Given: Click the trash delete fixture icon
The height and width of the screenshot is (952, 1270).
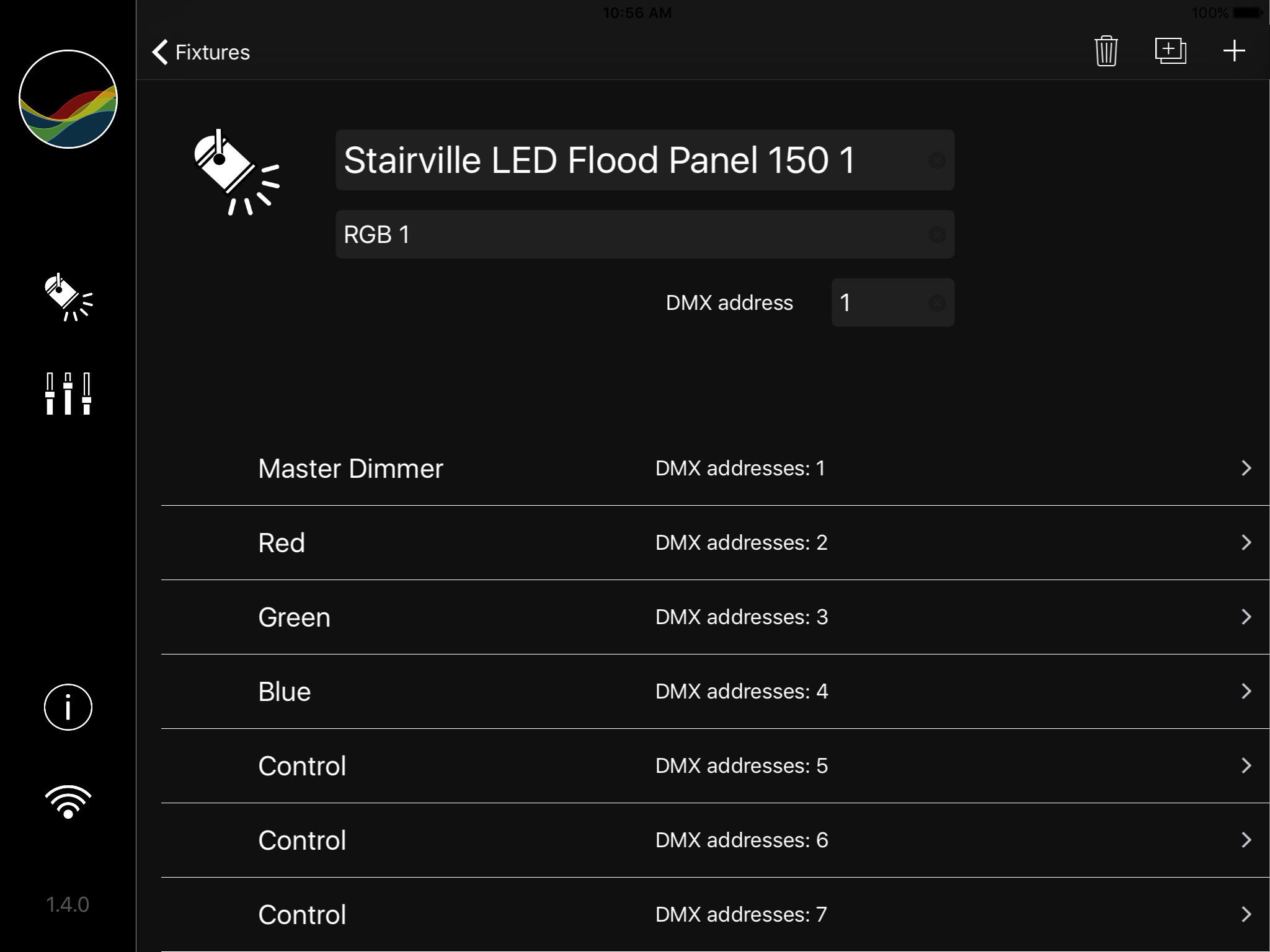Looking at the screenshot, I should (x=1106, y=51).
